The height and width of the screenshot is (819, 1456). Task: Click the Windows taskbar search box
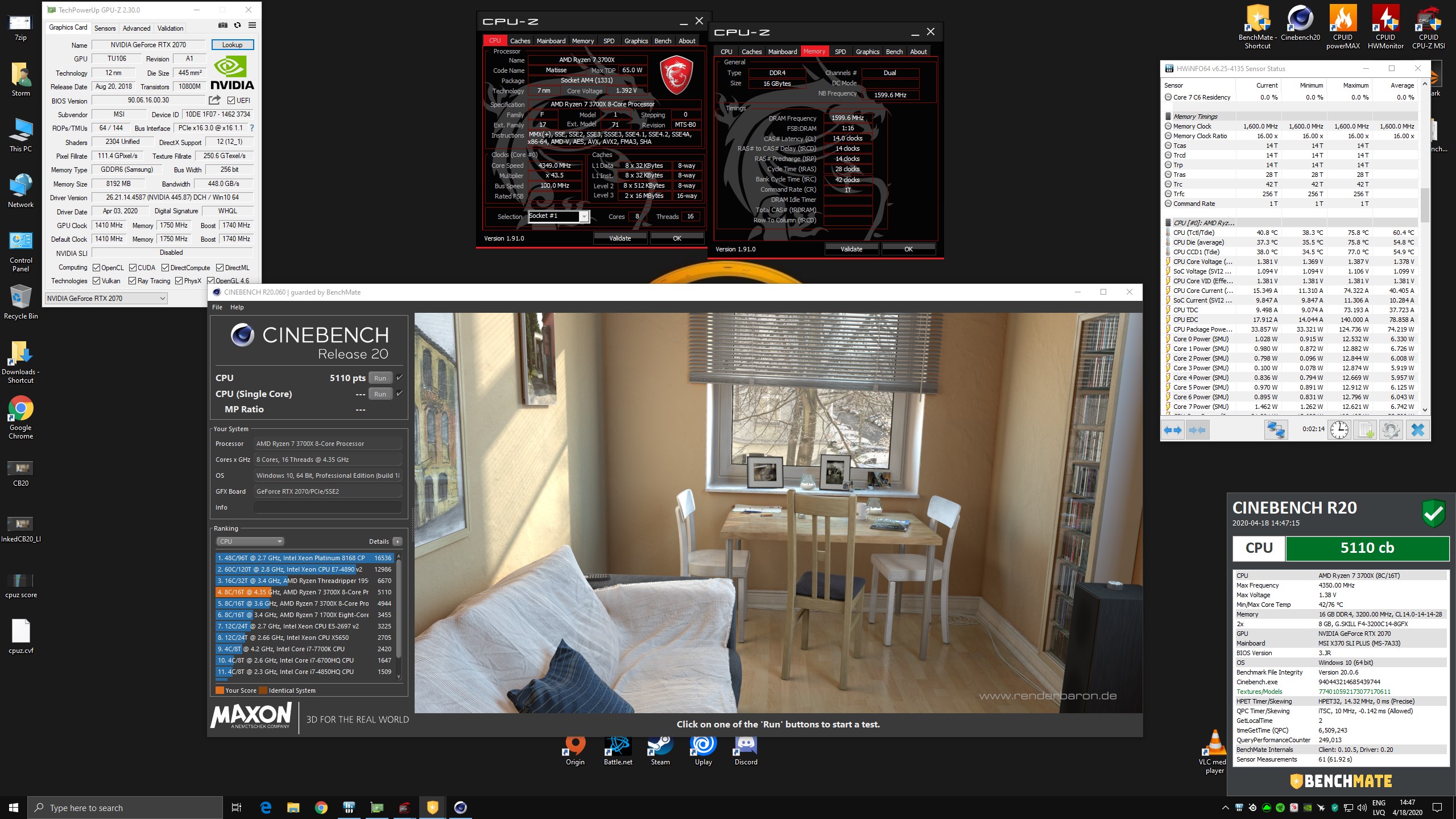tap(125, 808)
